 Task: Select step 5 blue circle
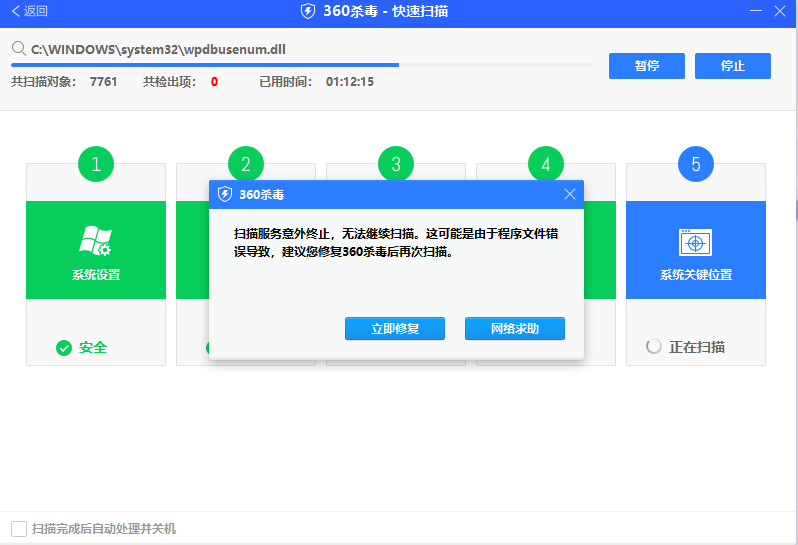[696, 165]
